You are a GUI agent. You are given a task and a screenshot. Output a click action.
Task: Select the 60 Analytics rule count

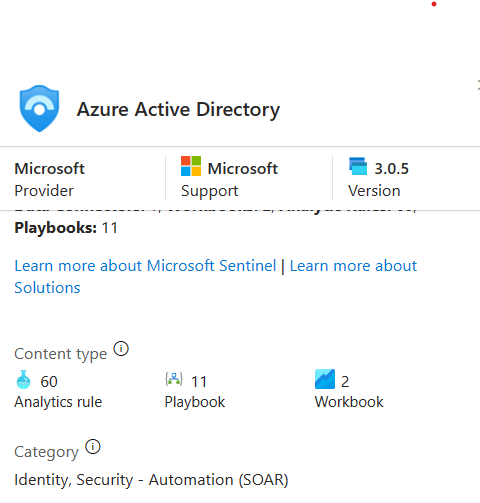coord(49,381)
